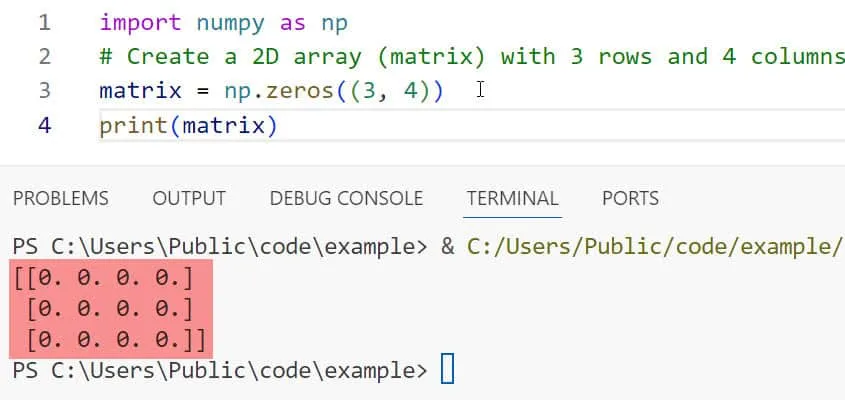The image size is (845, 400).
Task: Click line number 1 in the gutter
Action: pos(43,22)
